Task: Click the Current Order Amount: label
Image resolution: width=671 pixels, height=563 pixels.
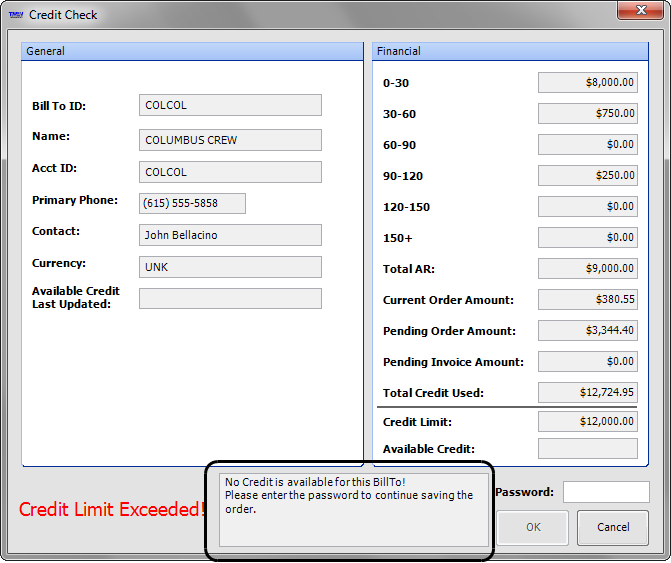Action: point(448,300)
